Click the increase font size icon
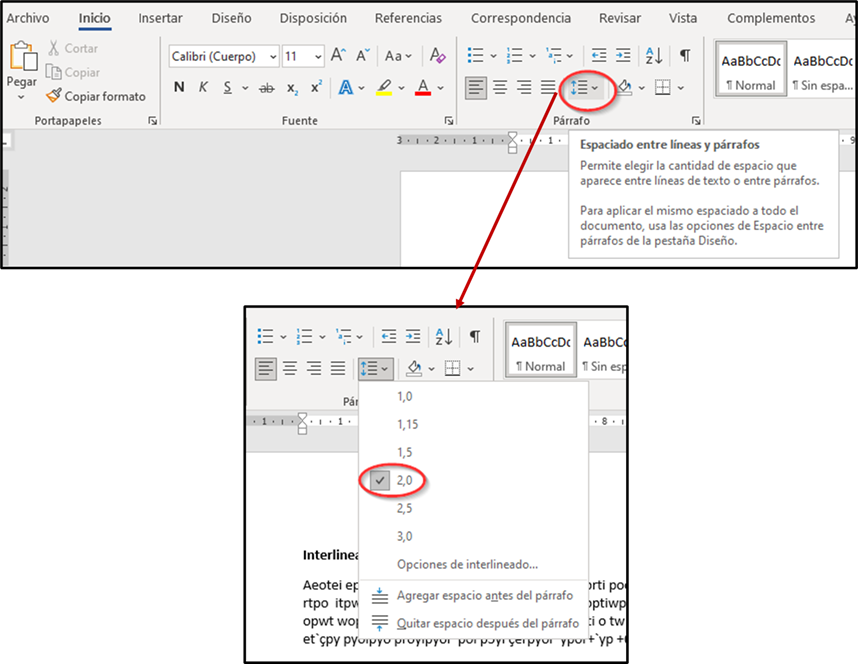This screenshot has width=858, height=664. pos(338,56)
